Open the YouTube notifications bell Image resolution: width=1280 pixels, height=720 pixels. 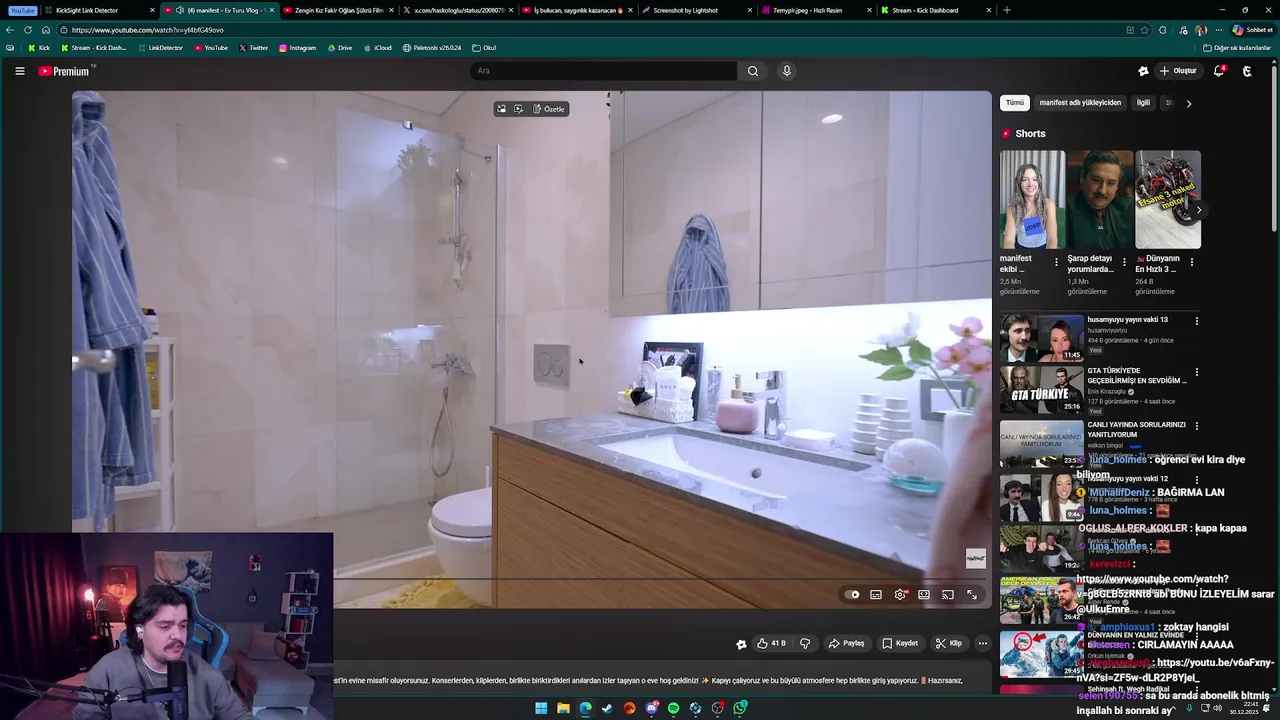click(x=1219, y=71)
